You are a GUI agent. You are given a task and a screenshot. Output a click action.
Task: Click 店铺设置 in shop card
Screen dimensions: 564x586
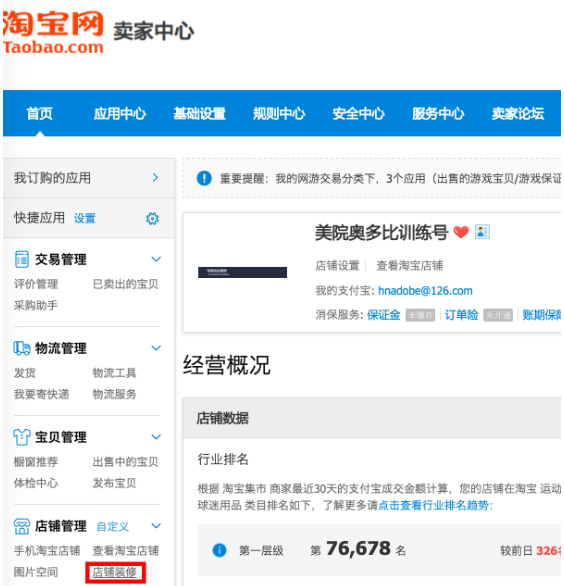[x=337, y=265]
